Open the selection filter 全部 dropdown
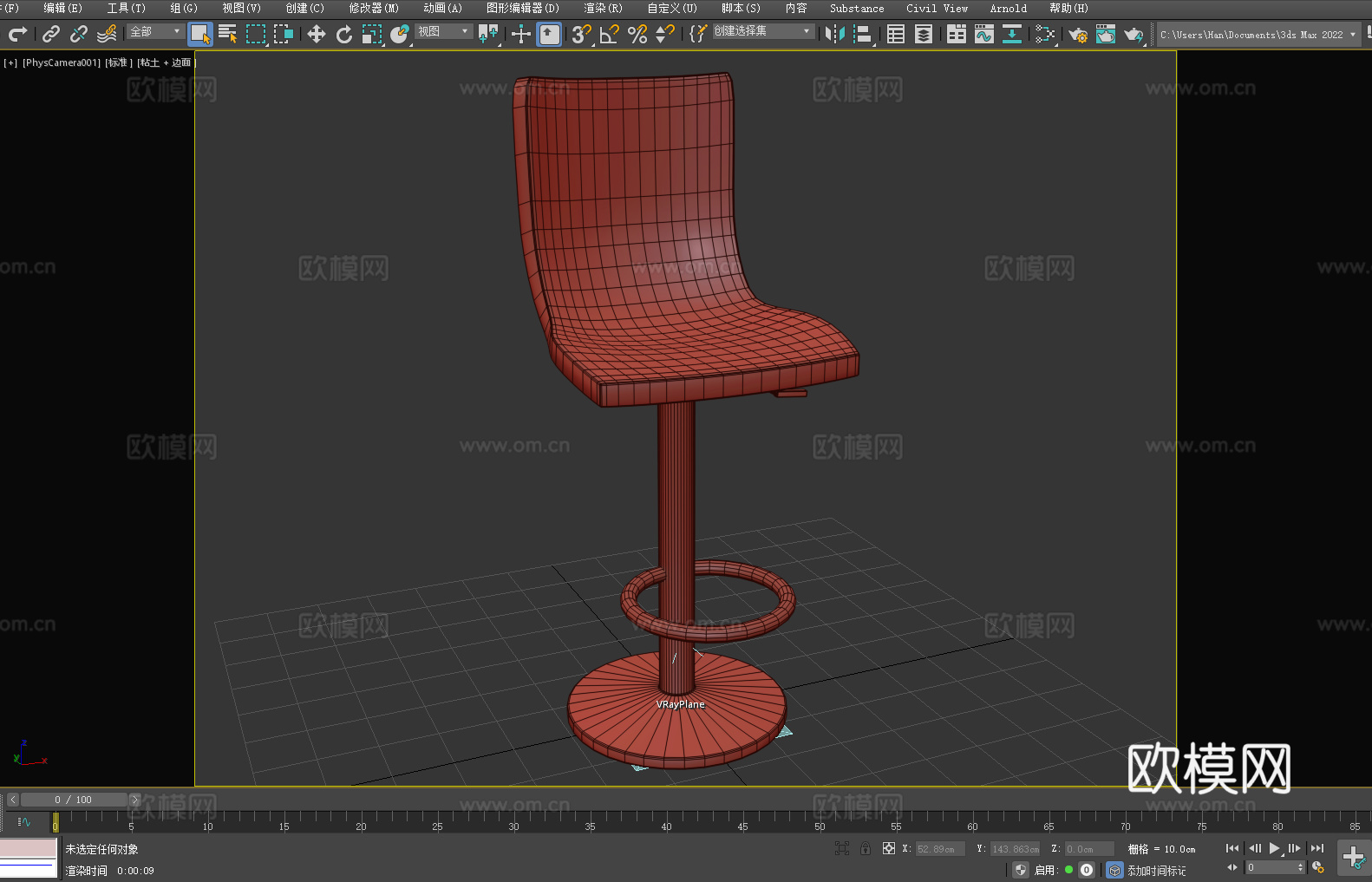1372x882 pixels. point(155,31)
